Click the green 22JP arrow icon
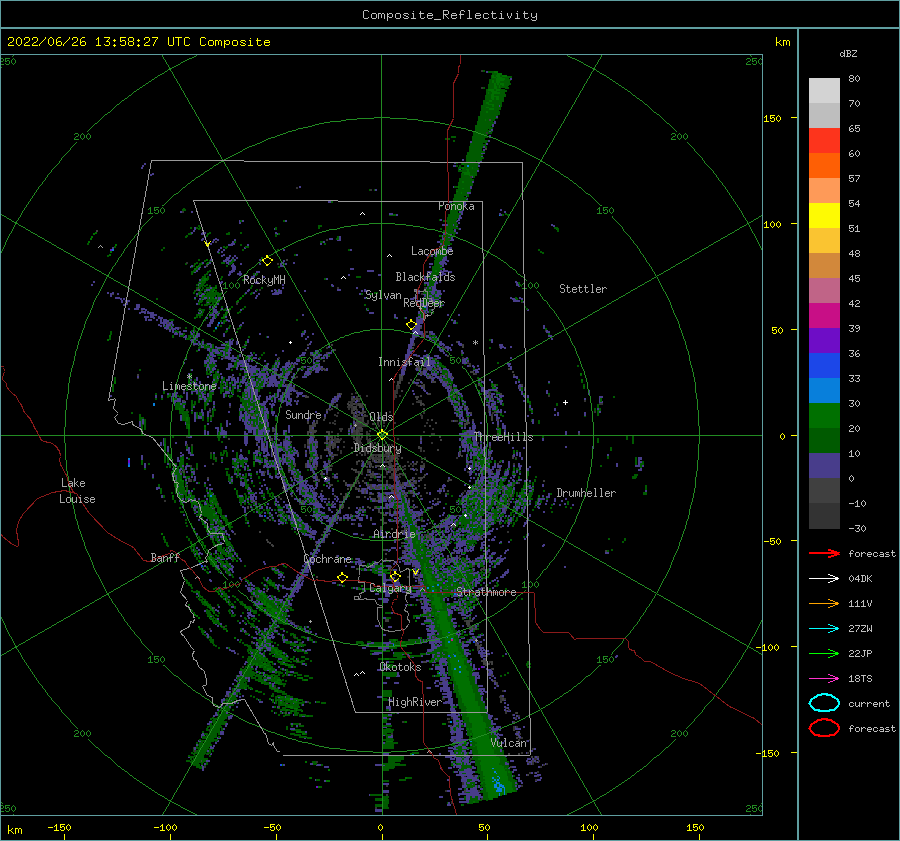 pyautogui.click(x=824, y=653)
